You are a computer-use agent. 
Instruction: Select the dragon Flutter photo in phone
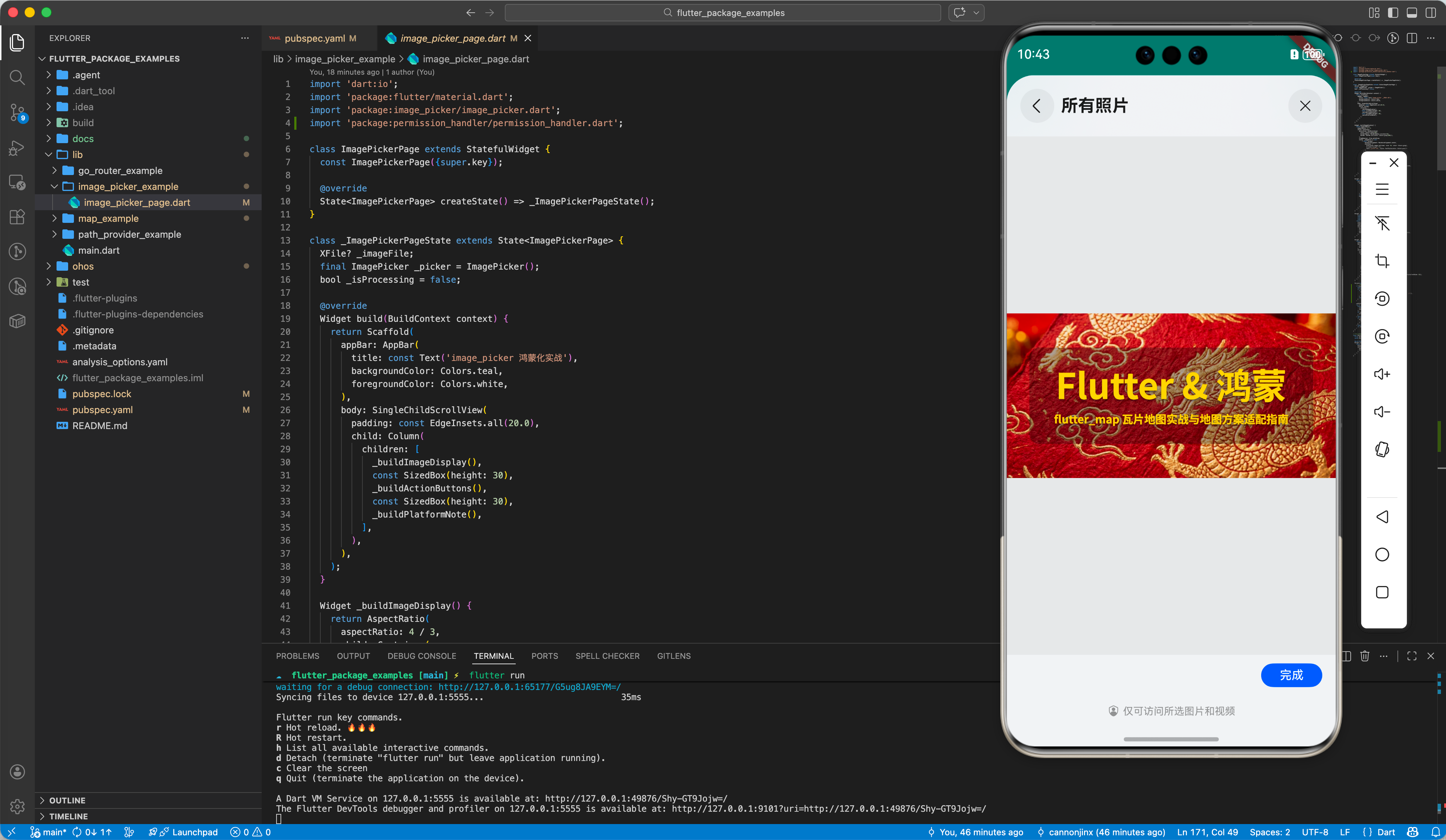coord(1171,395)
